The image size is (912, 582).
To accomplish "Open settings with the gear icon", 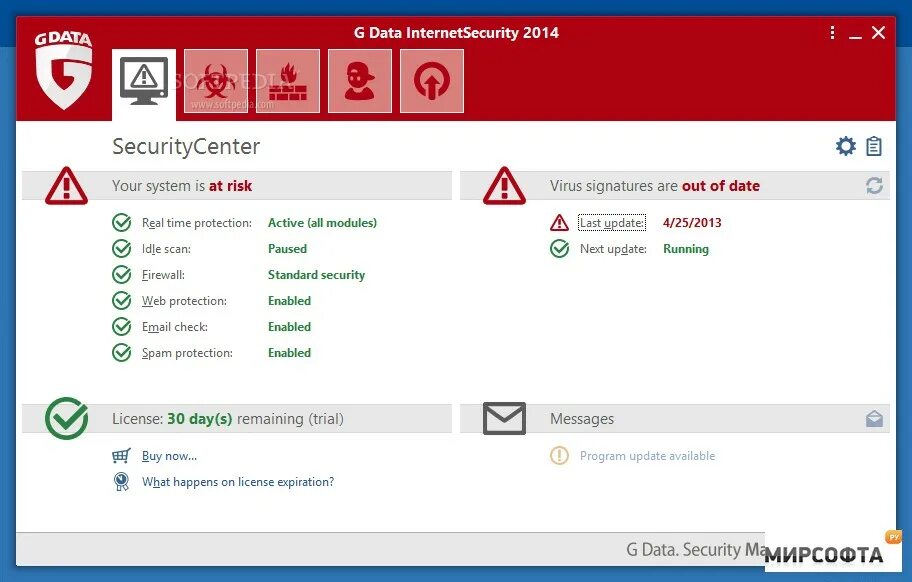I will click(x=846, y=146).
